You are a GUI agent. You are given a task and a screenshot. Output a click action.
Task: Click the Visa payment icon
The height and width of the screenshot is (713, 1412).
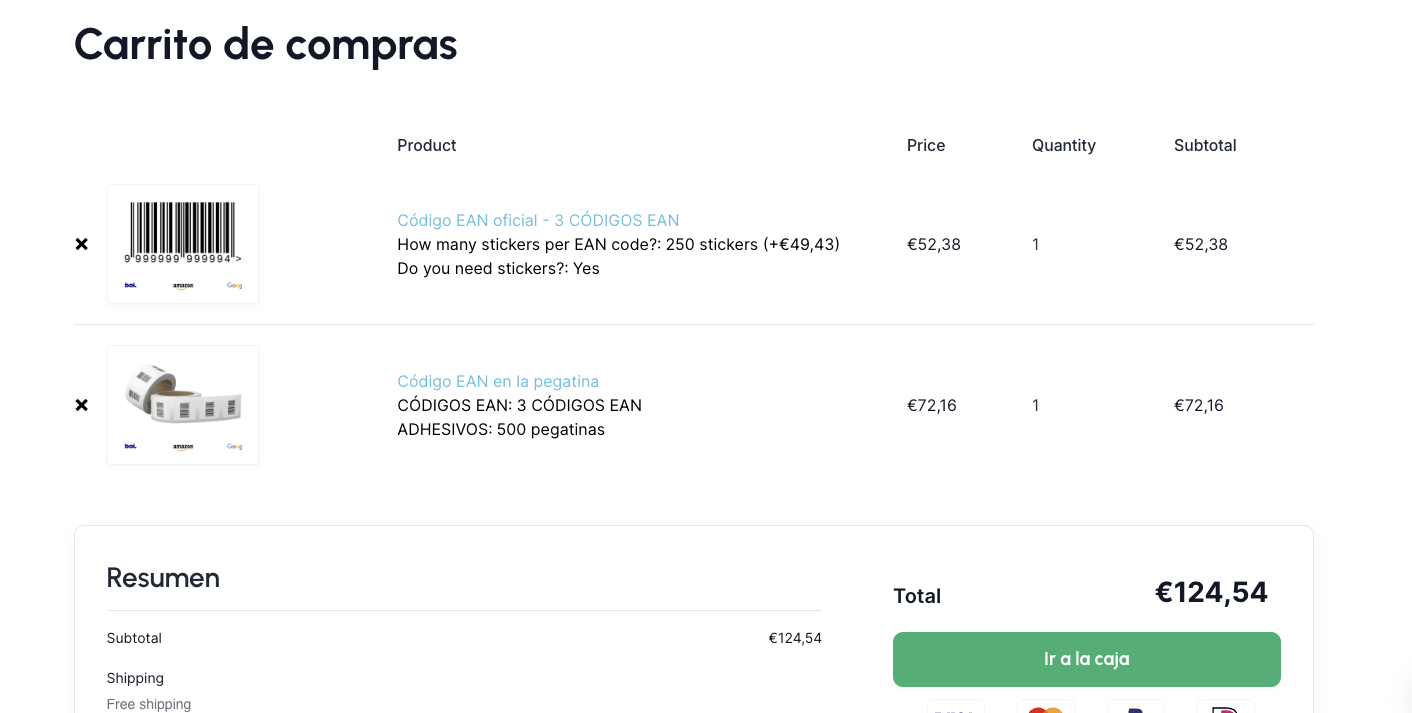(x=955, y=707)
